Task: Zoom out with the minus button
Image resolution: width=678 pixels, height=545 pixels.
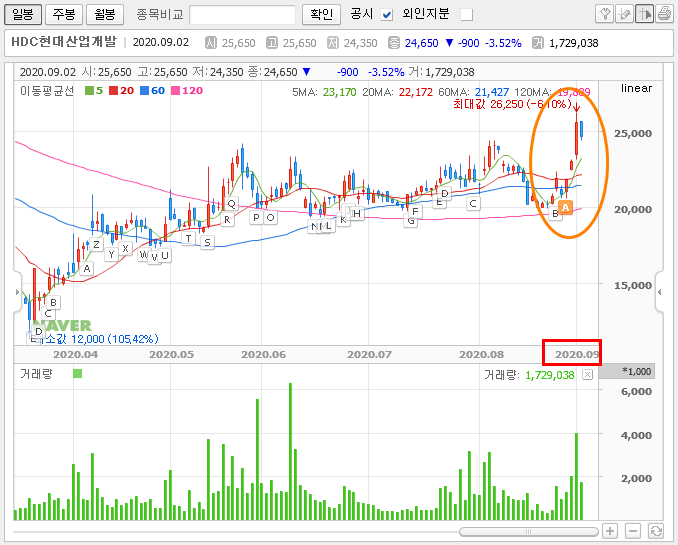Action: click(633, 531)
